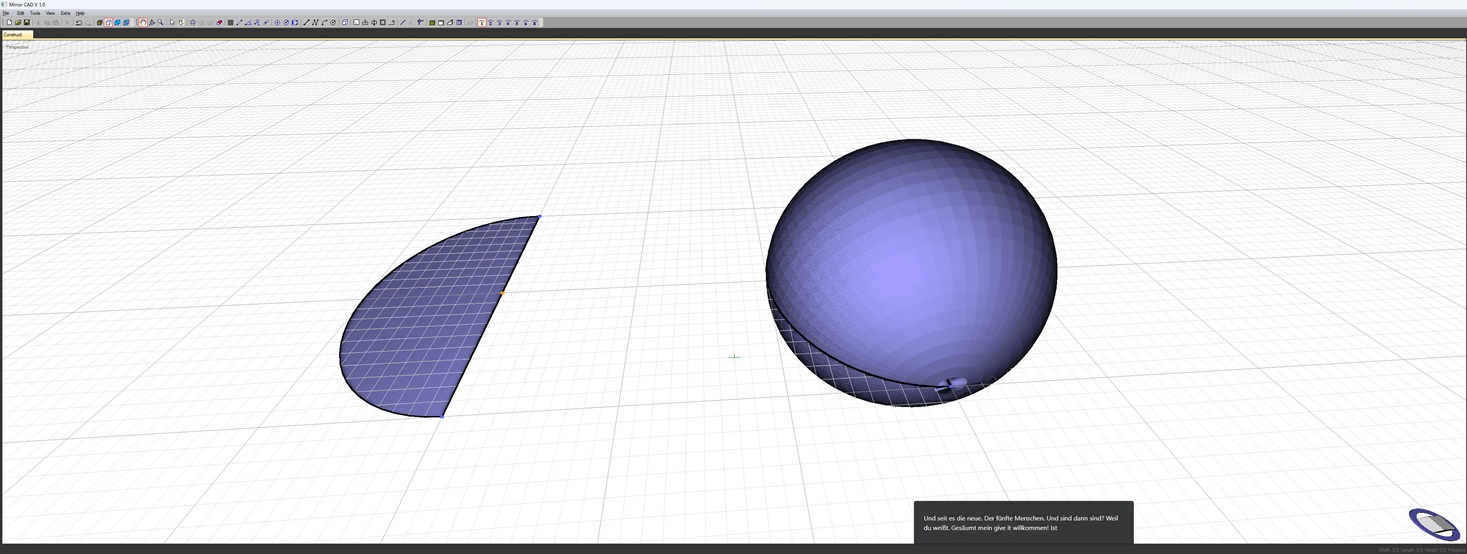Switch to the Construct tab
Viewport: 1467px width, 554px height.
pyautogui.click(x=13, y=35)
